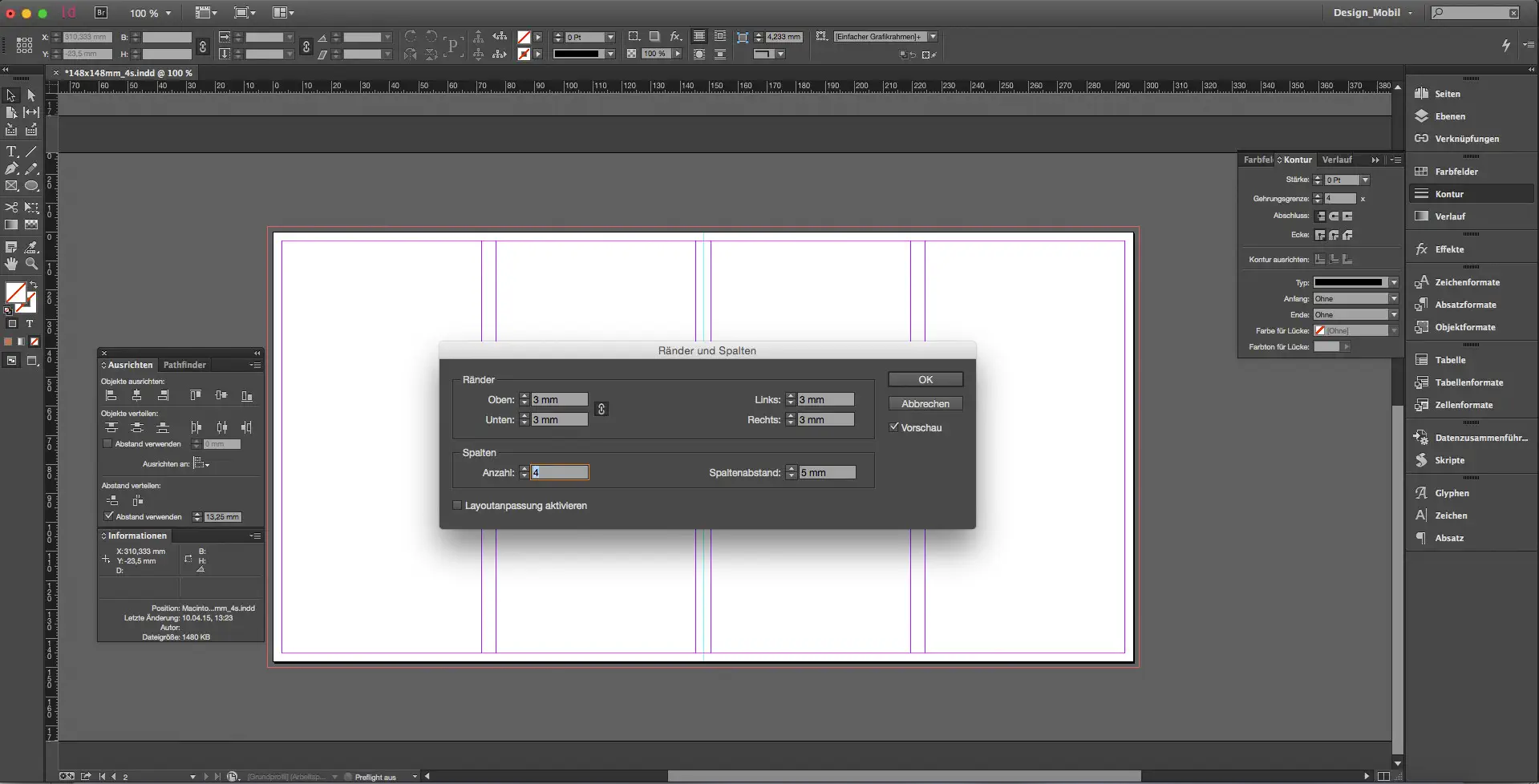Image resolution: width=1539 pixels, height=784 pixels.
Task: Click the Spaltenabstand input field
Action: click(826, 473)
